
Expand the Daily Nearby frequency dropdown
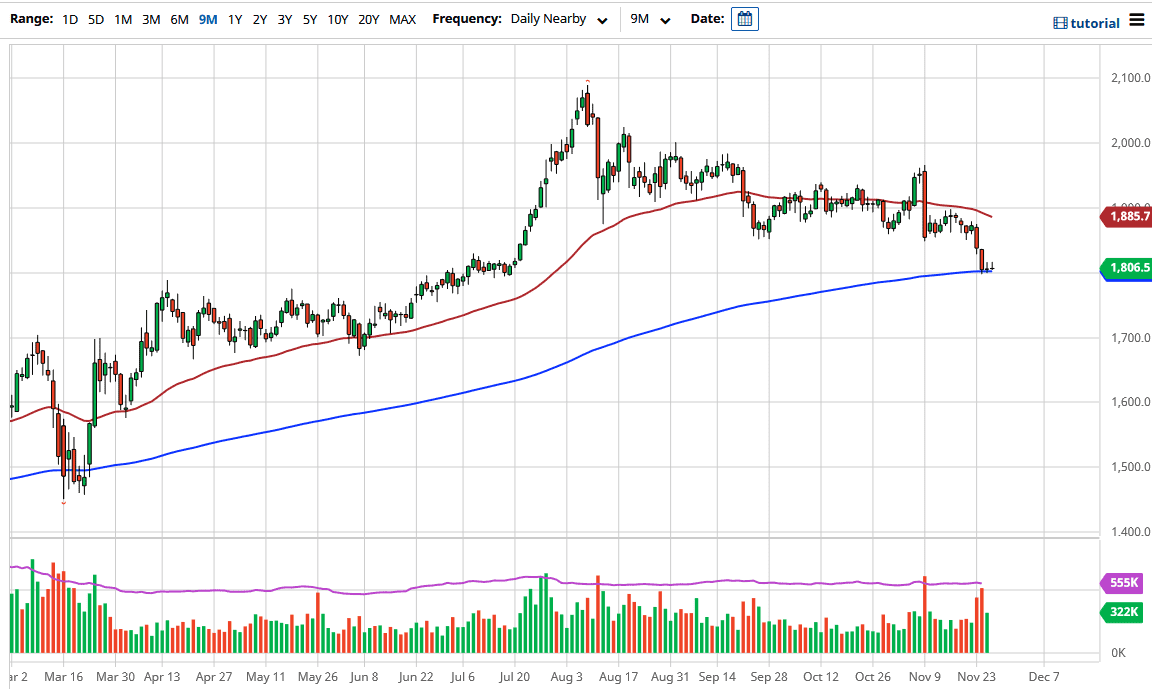[560, 19]
